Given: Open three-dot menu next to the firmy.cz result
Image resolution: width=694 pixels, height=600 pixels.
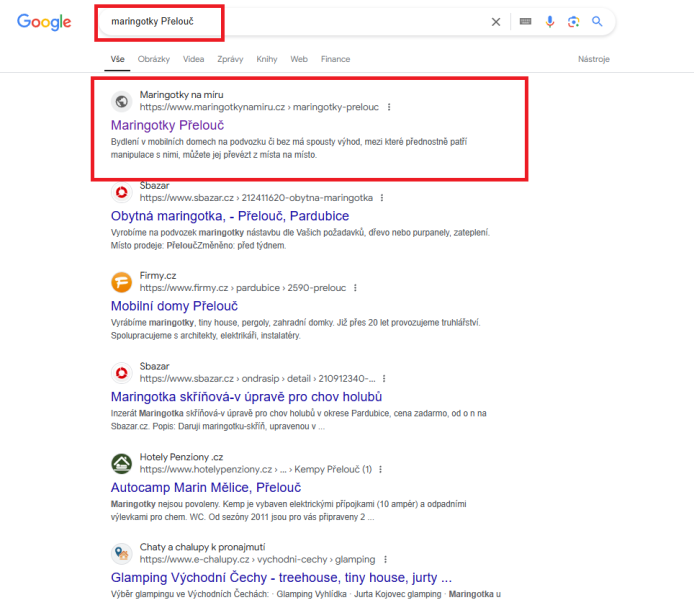Looking at the screenshot, I should pos(355,288).
